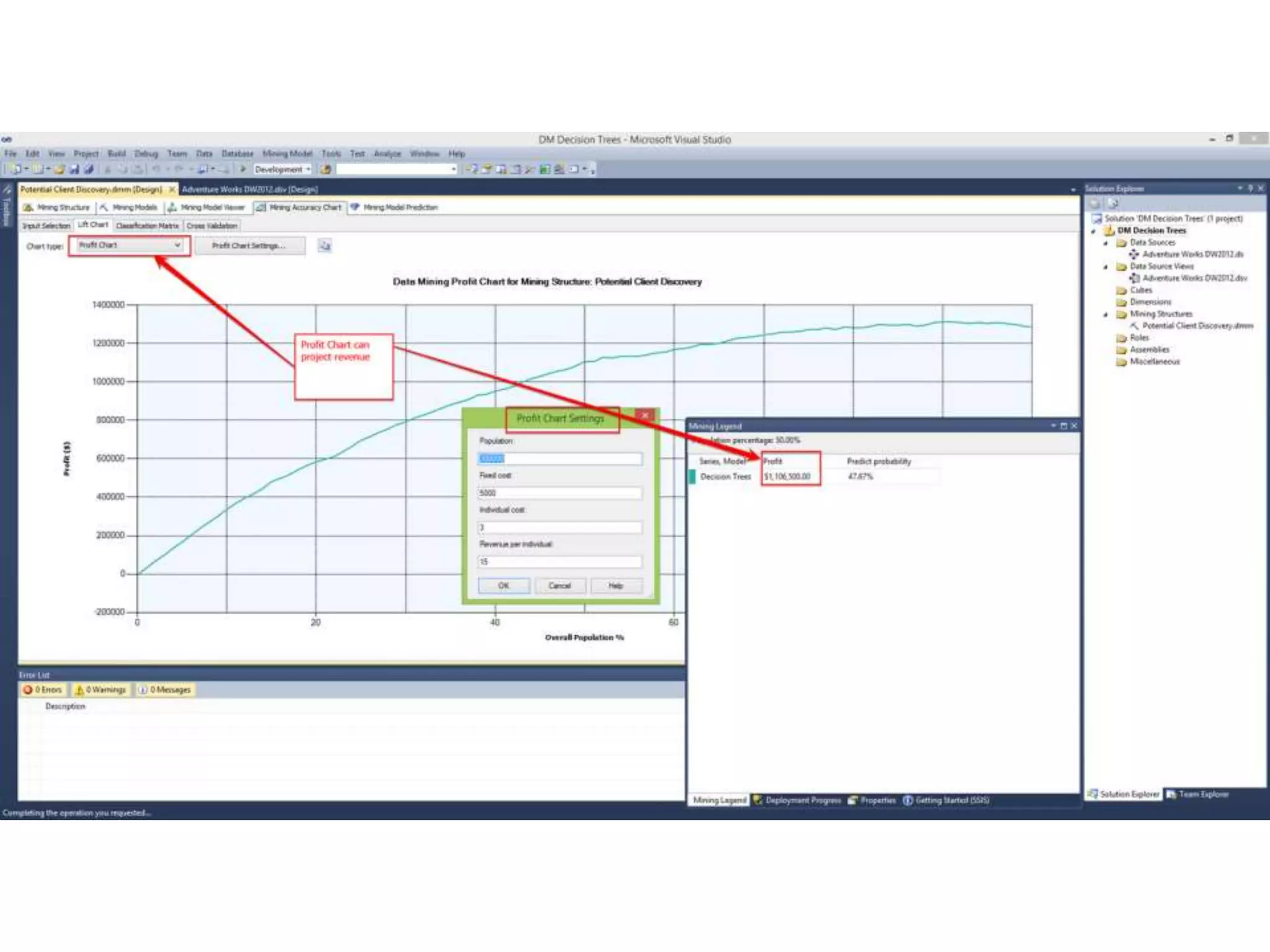Open the Debug menu

tap(146, 153)
